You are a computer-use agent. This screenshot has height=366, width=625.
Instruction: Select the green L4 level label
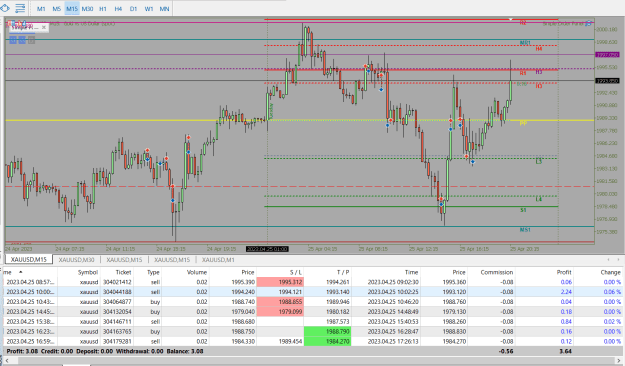[539, 199]
